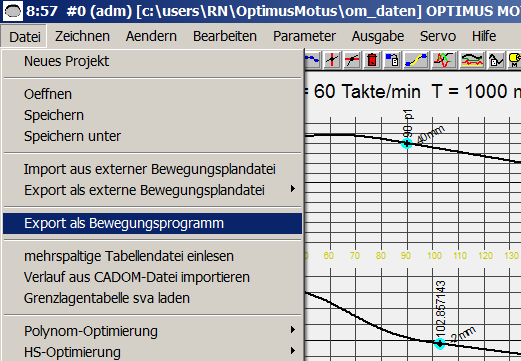This screenshot has width=521, height=361.
Task: Click the red trash can delete icon
Action: tap(372, 60)
